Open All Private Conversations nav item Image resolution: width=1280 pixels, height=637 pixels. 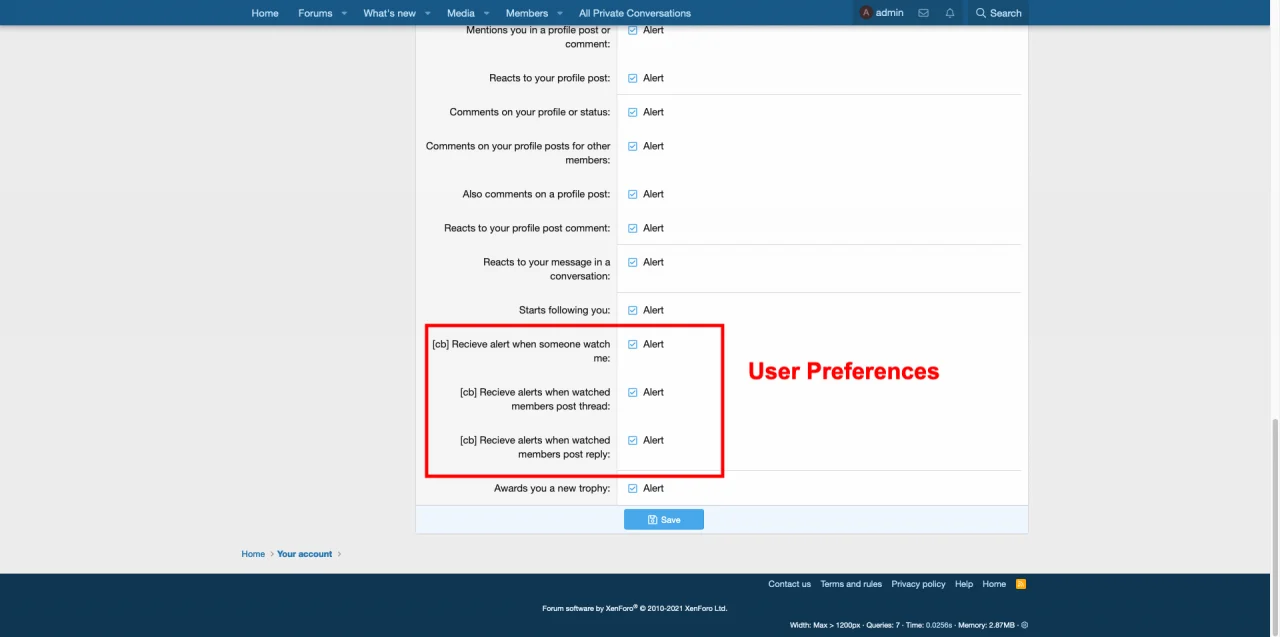pyautogui.click(x=634, y=13)
